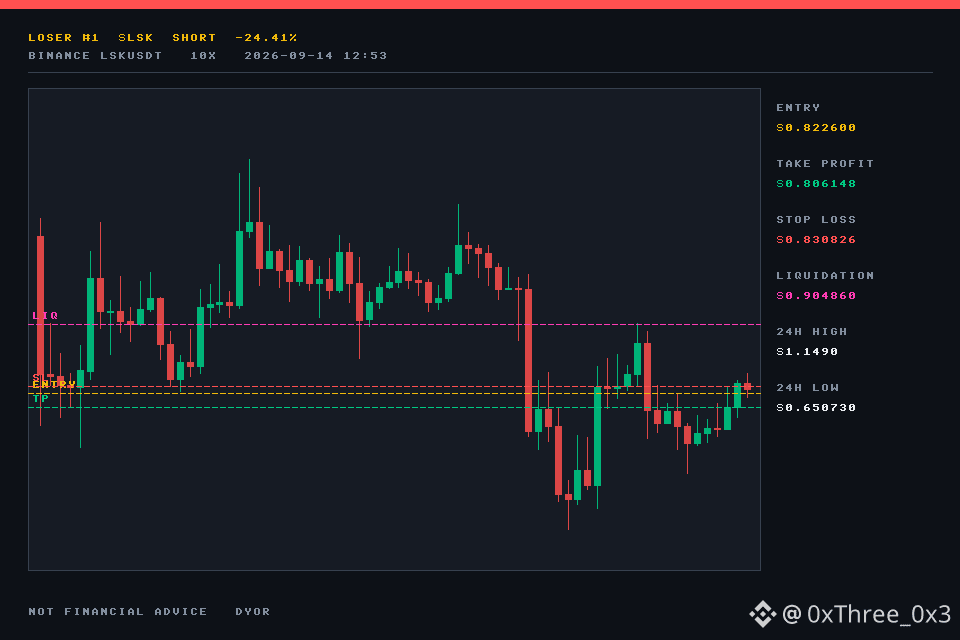This screenshot has width=960, height=640.
Task: Click the NOT FINANCIAL ADVICE disclaimer
Action: click(x=118, y=612)
